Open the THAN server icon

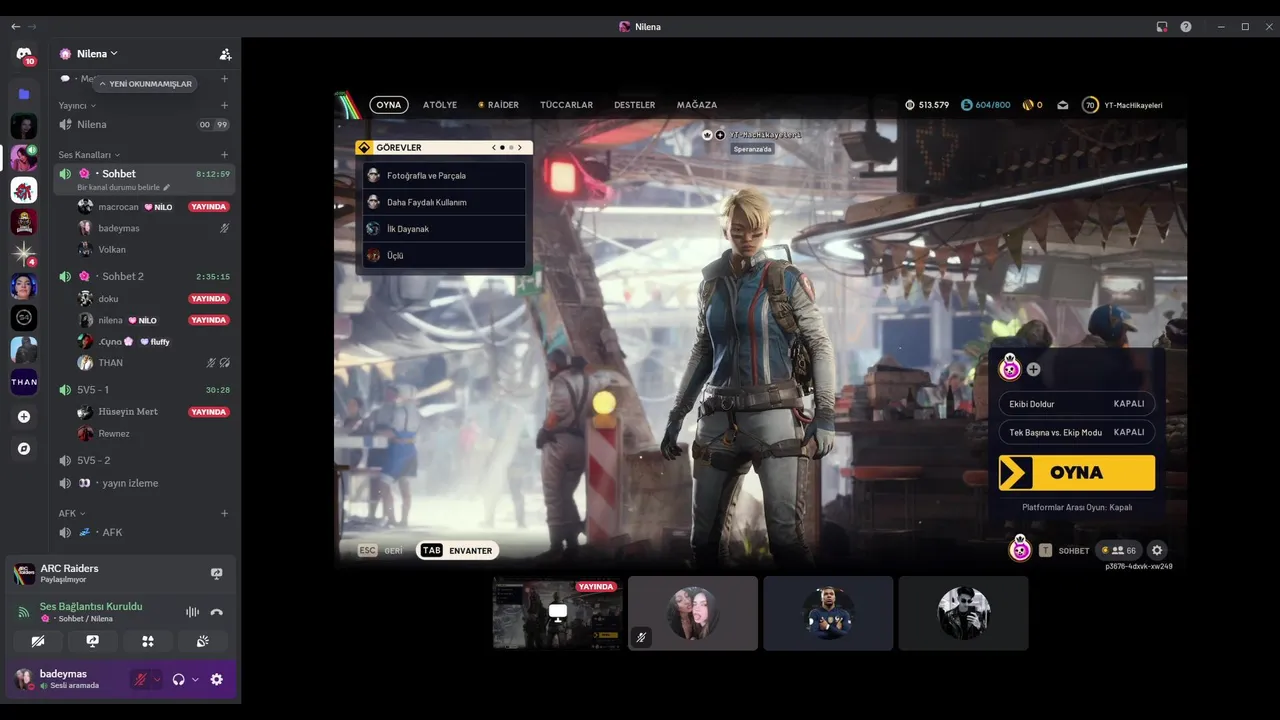tap(24, 382)
